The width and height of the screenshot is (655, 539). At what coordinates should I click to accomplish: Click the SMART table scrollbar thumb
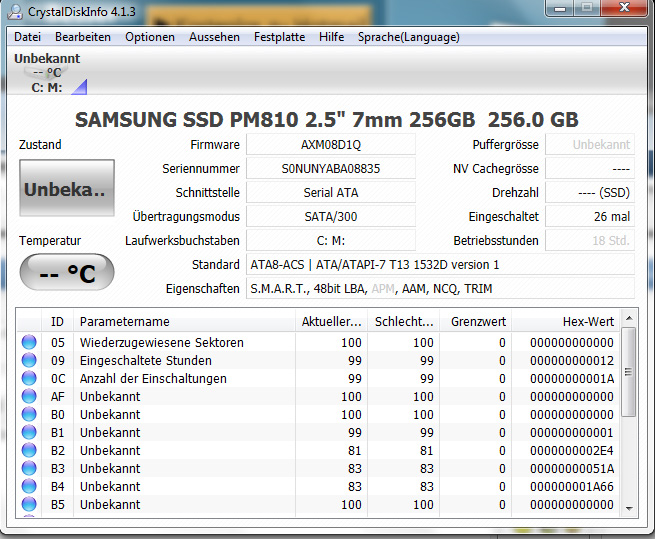coord(629,371)
